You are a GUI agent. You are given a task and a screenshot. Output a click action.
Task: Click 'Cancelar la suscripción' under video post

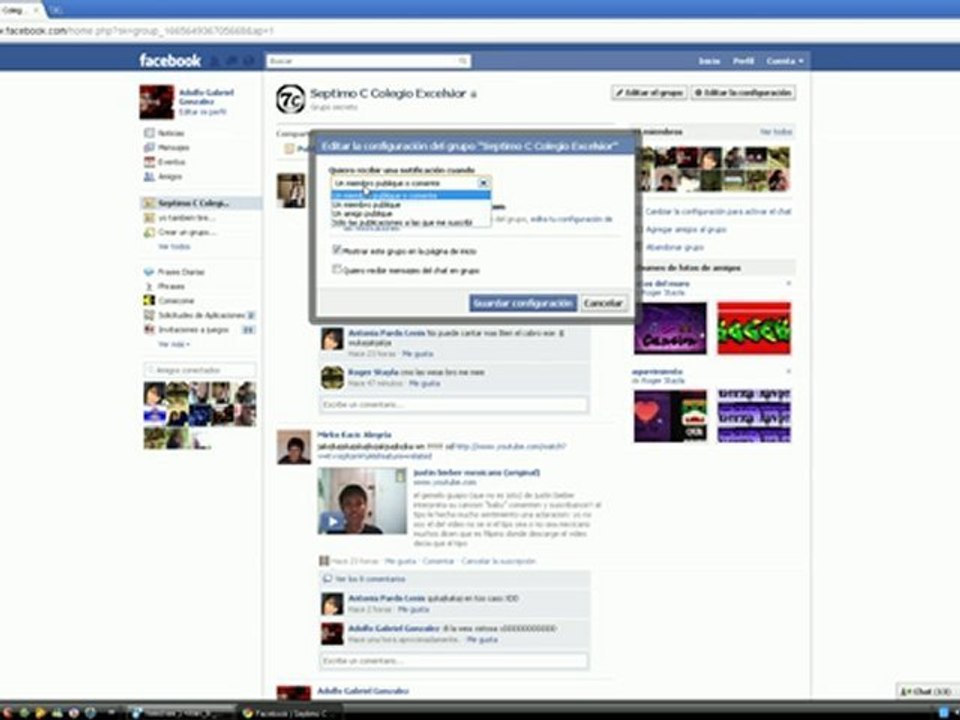pyautogui.click(x=498, y=561)
